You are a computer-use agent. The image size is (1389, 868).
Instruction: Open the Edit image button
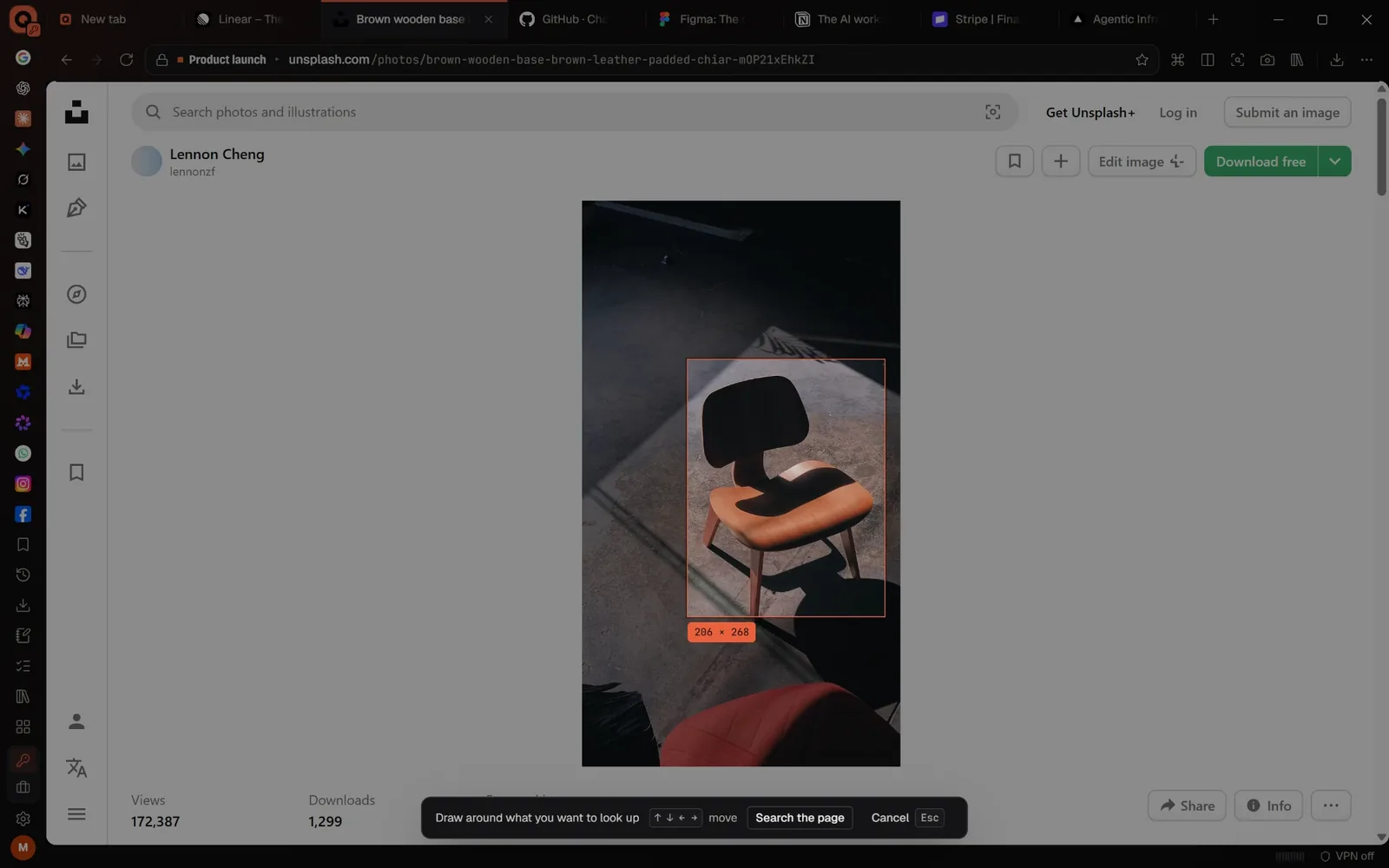1142,161
